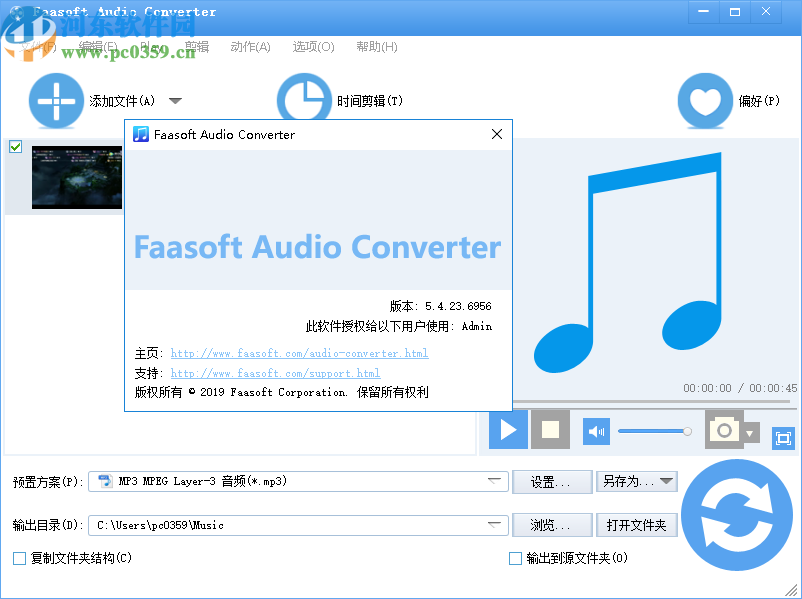Click the video thumbnail in file list
The width and height of the screenshot is (802, 599).
point(77,177)
